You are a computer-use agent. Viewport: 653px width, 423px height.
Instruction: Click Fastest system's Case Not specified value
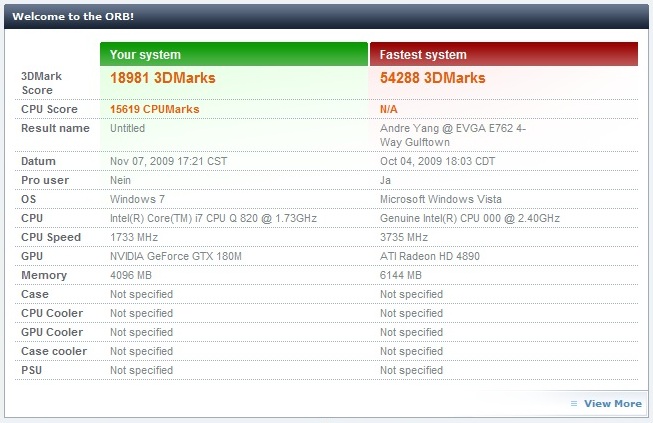[411, 294]
